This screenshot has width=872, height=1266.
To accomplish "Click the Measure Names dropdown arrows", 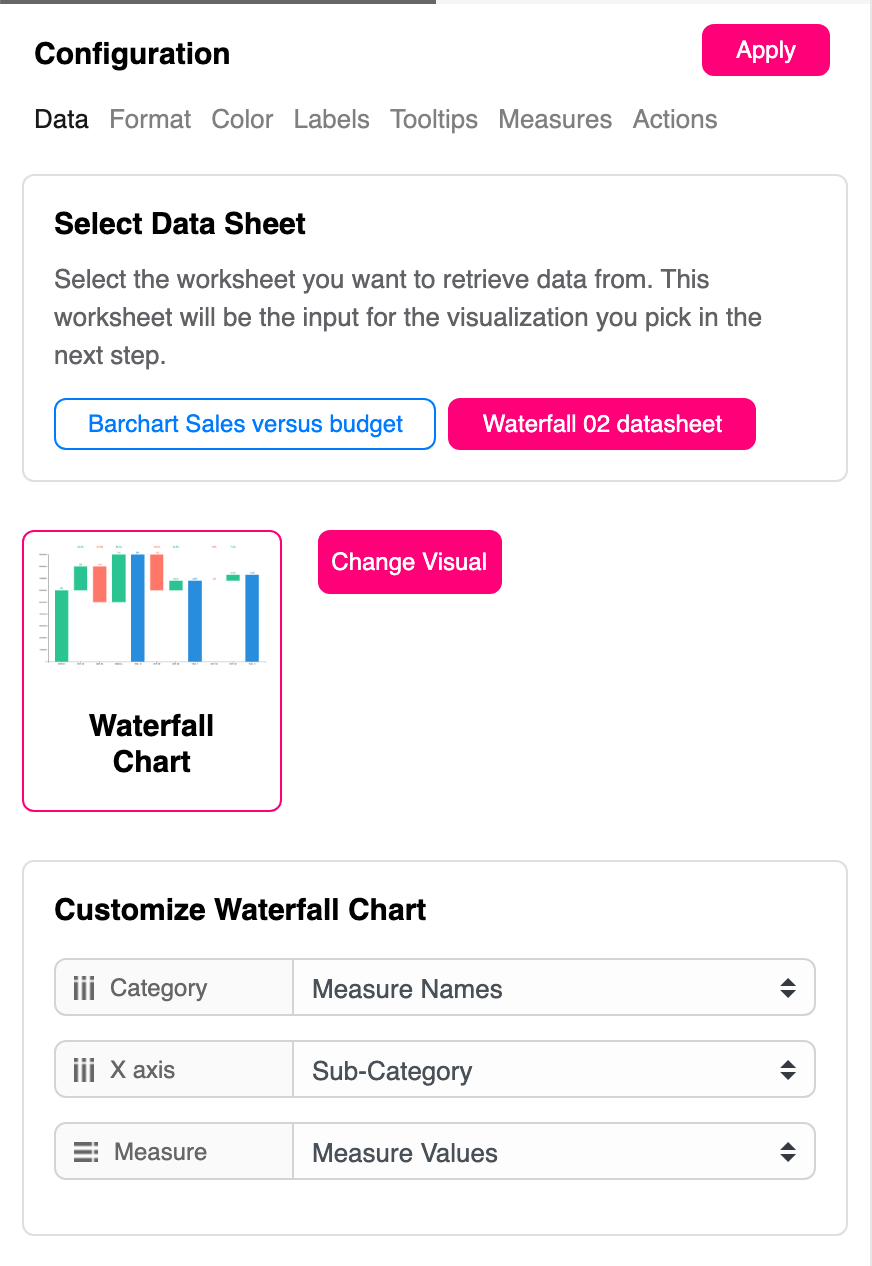I will click(788, 989).
